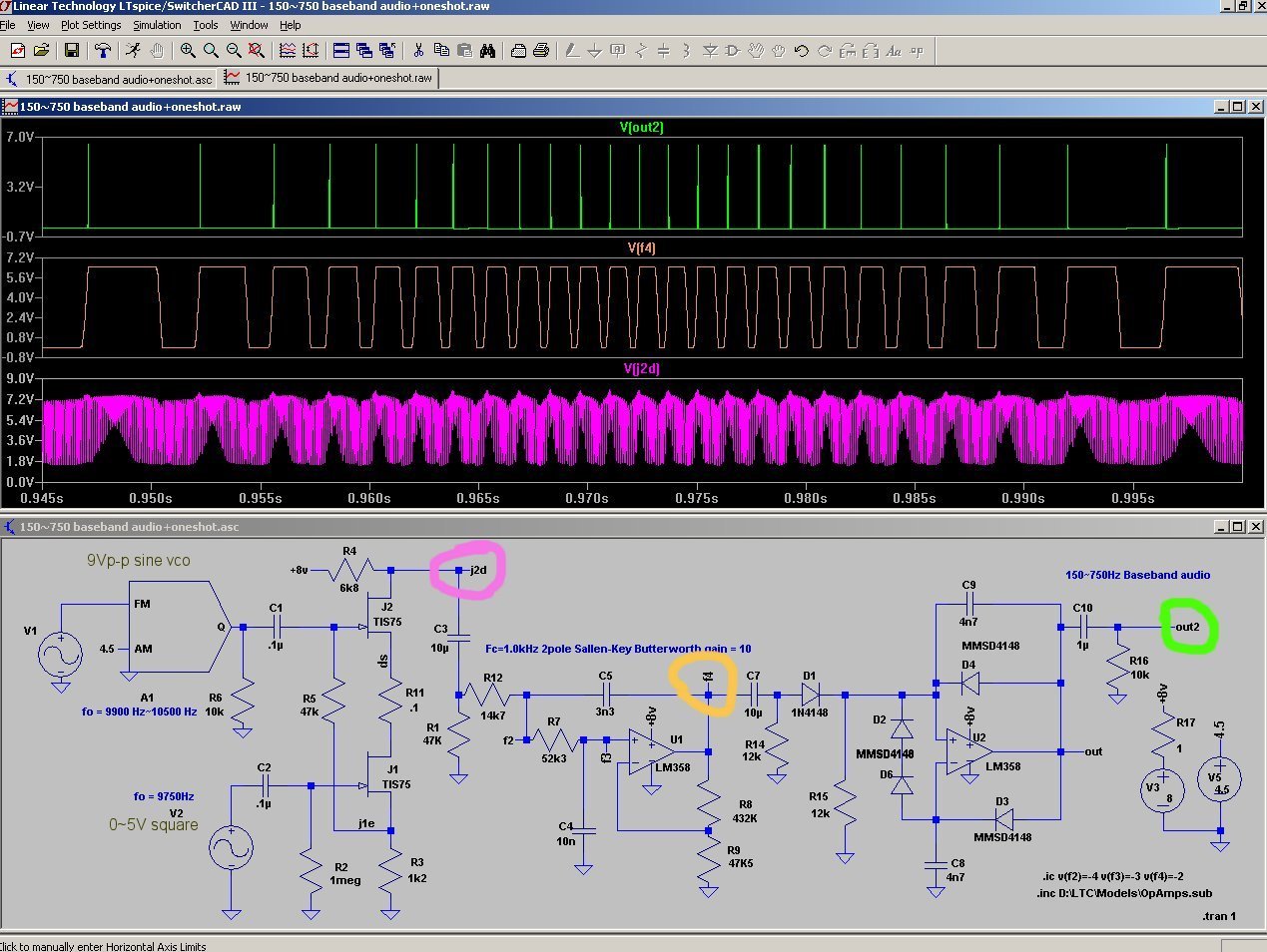Tile windows using the Tile toolbar icon
Image resolution: width=1267 pixels, height=952 pixels.
click(x=340, y=50)
